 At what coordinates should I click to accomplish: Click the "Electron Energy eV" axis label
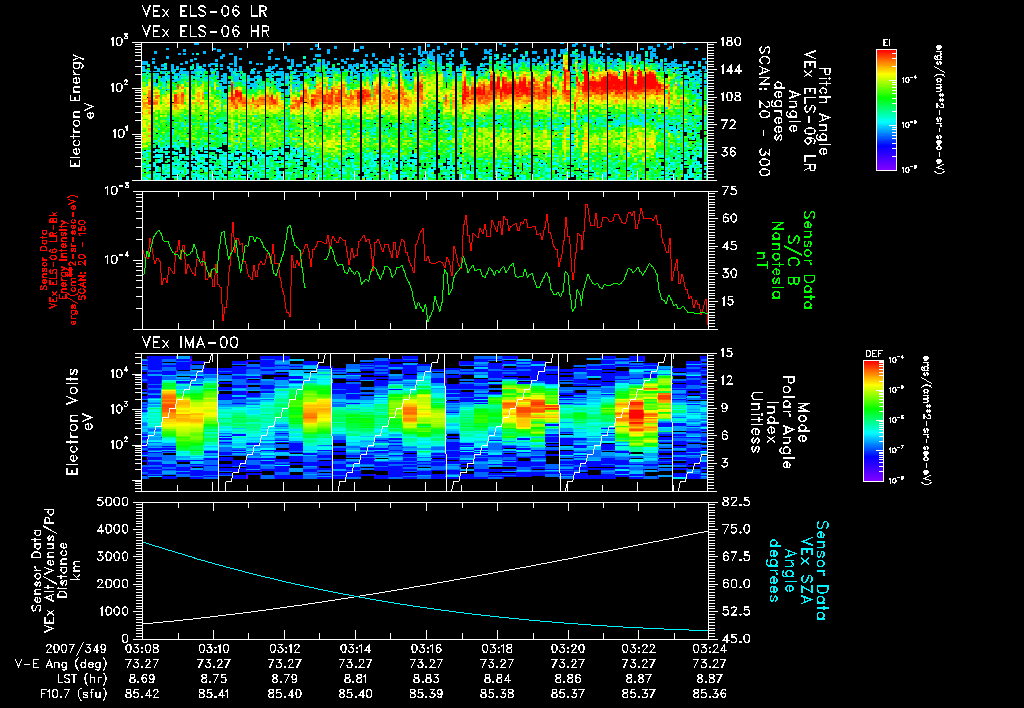[x=82, y=111]
